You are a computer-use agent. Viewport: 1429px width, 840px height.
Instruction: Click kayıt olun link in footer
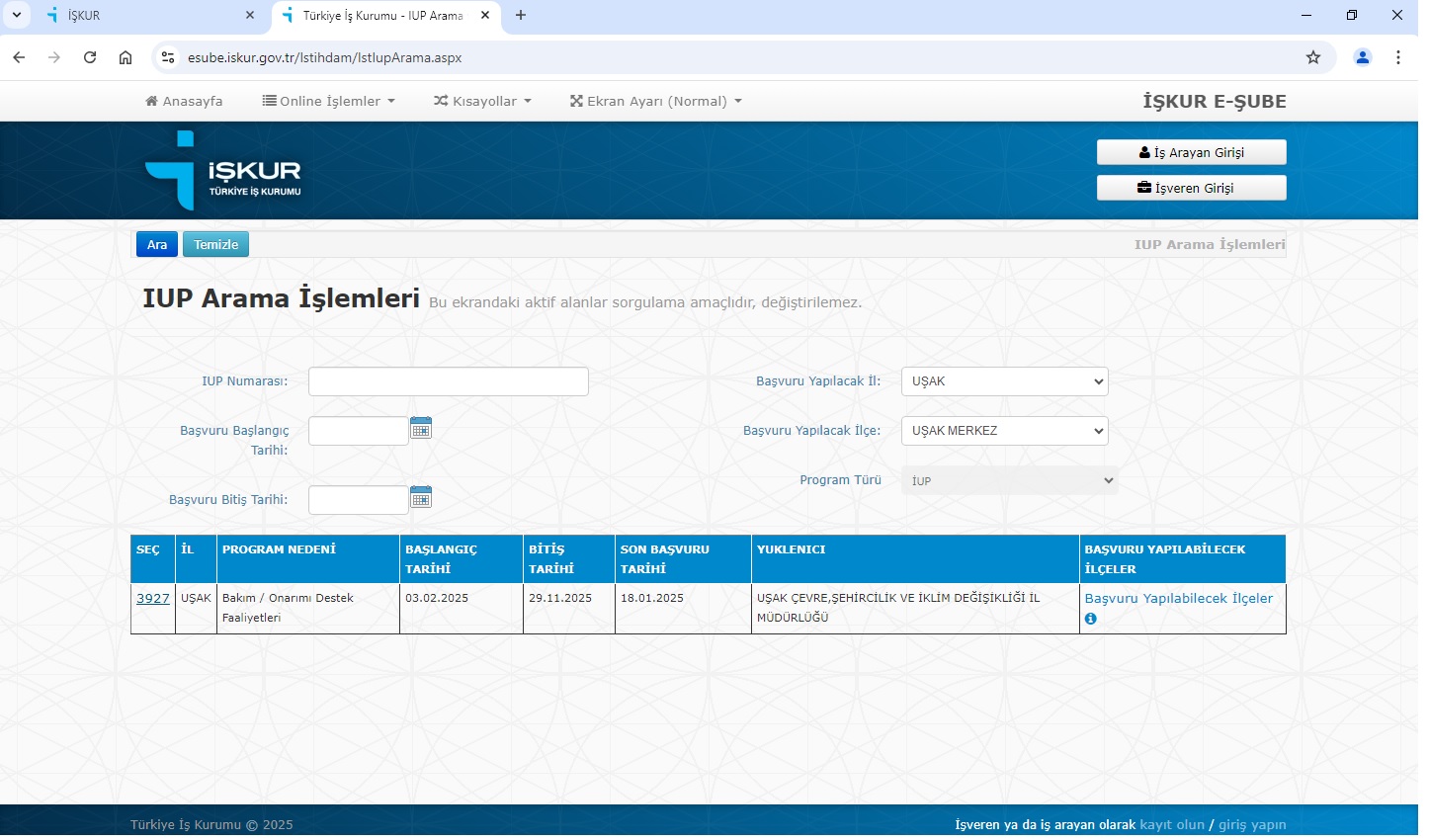[x=1172, y=825]
